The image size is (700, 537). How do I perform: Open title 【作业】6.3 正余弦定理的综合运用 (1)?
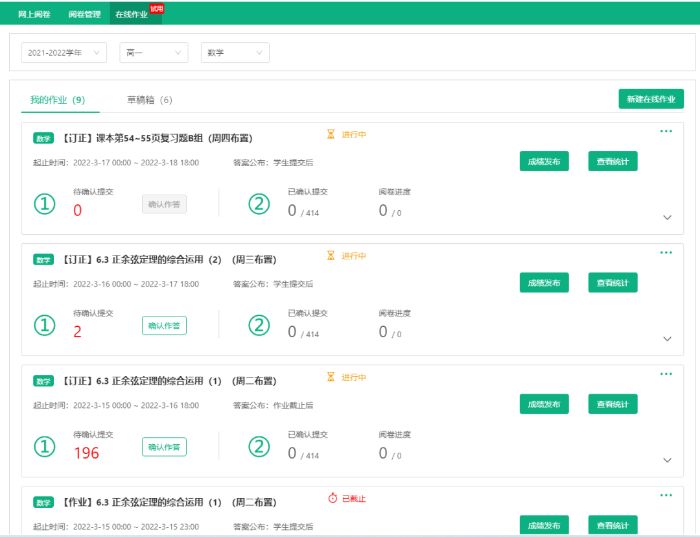tap(168, 503)
